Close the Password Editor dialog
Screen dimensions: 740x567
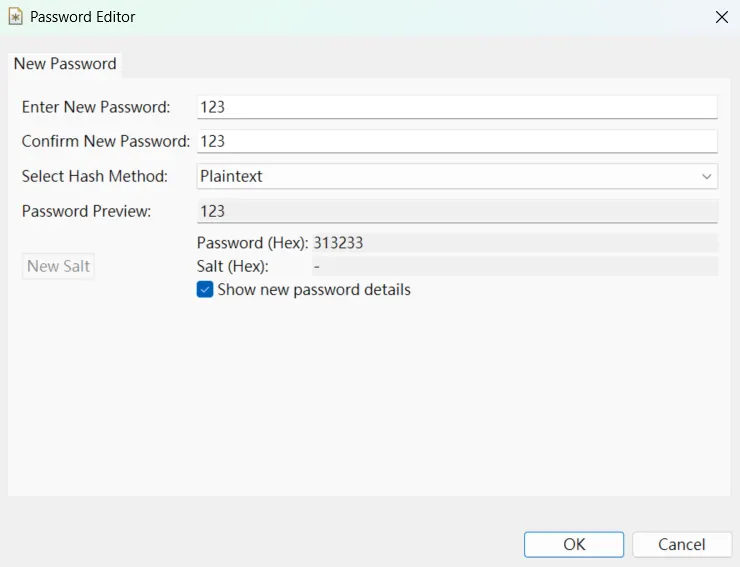[721, 17]
